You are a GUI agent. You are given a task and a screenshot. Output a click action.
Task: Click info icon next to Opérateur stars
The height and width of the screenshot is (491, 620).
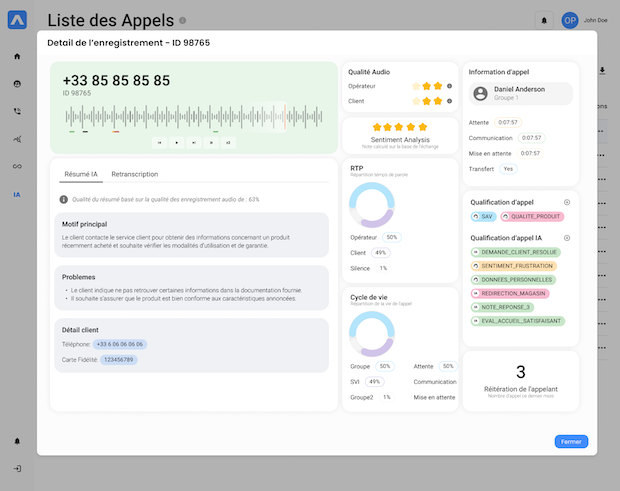(x=449, y=86)
